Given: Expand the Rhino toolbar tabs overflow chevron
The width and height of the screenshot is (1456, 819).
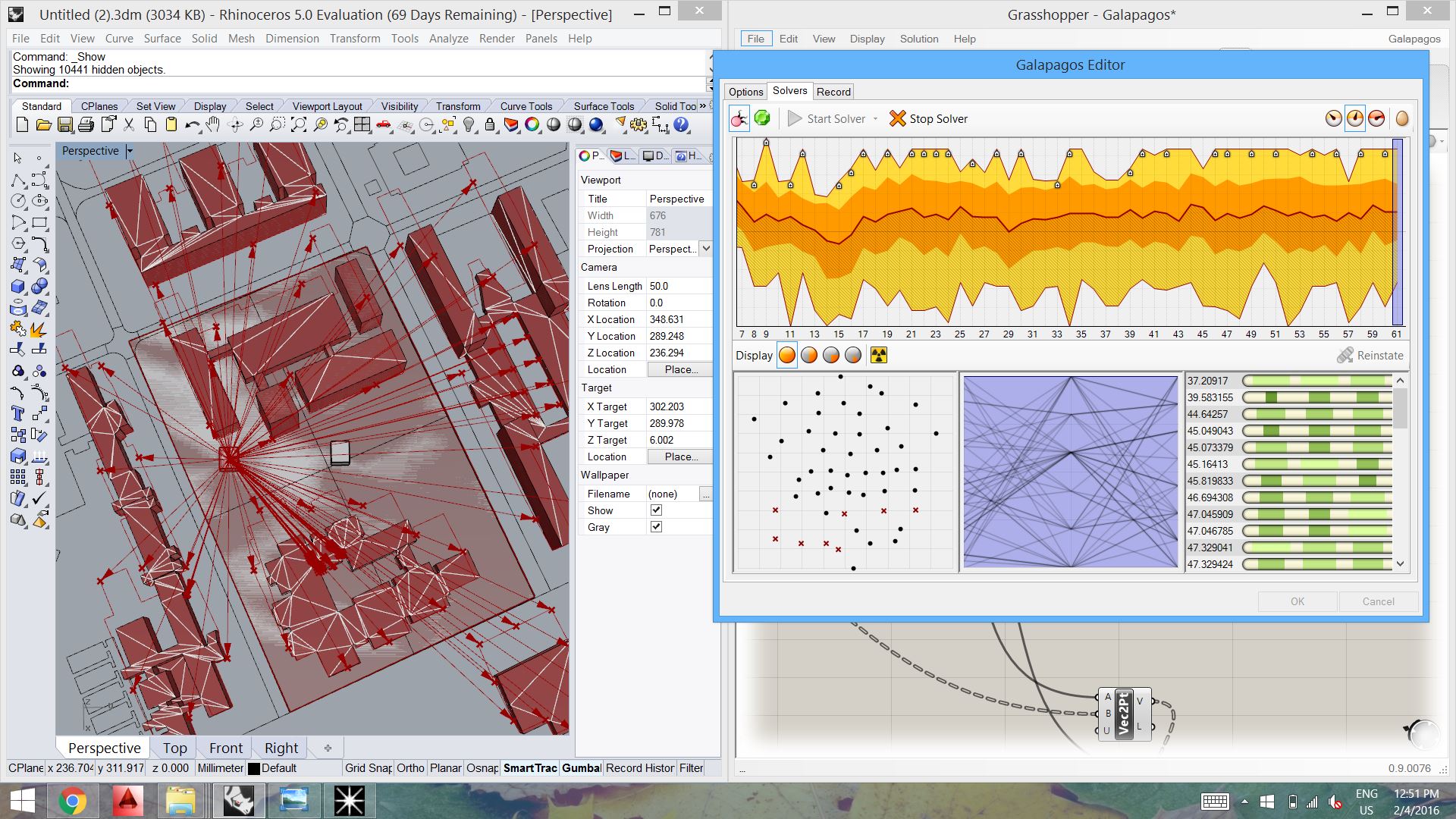Looking at the screenshot, I should pos(702,106).
